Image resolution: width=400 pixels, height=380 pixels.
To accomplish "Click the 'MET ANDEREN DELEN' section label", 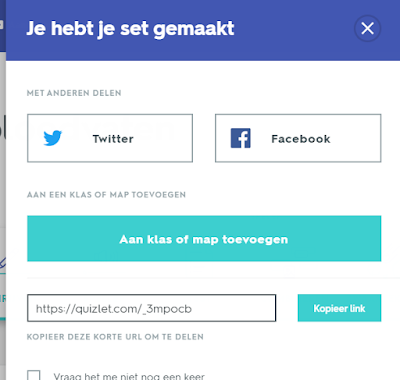I will (x=74, y=93).
